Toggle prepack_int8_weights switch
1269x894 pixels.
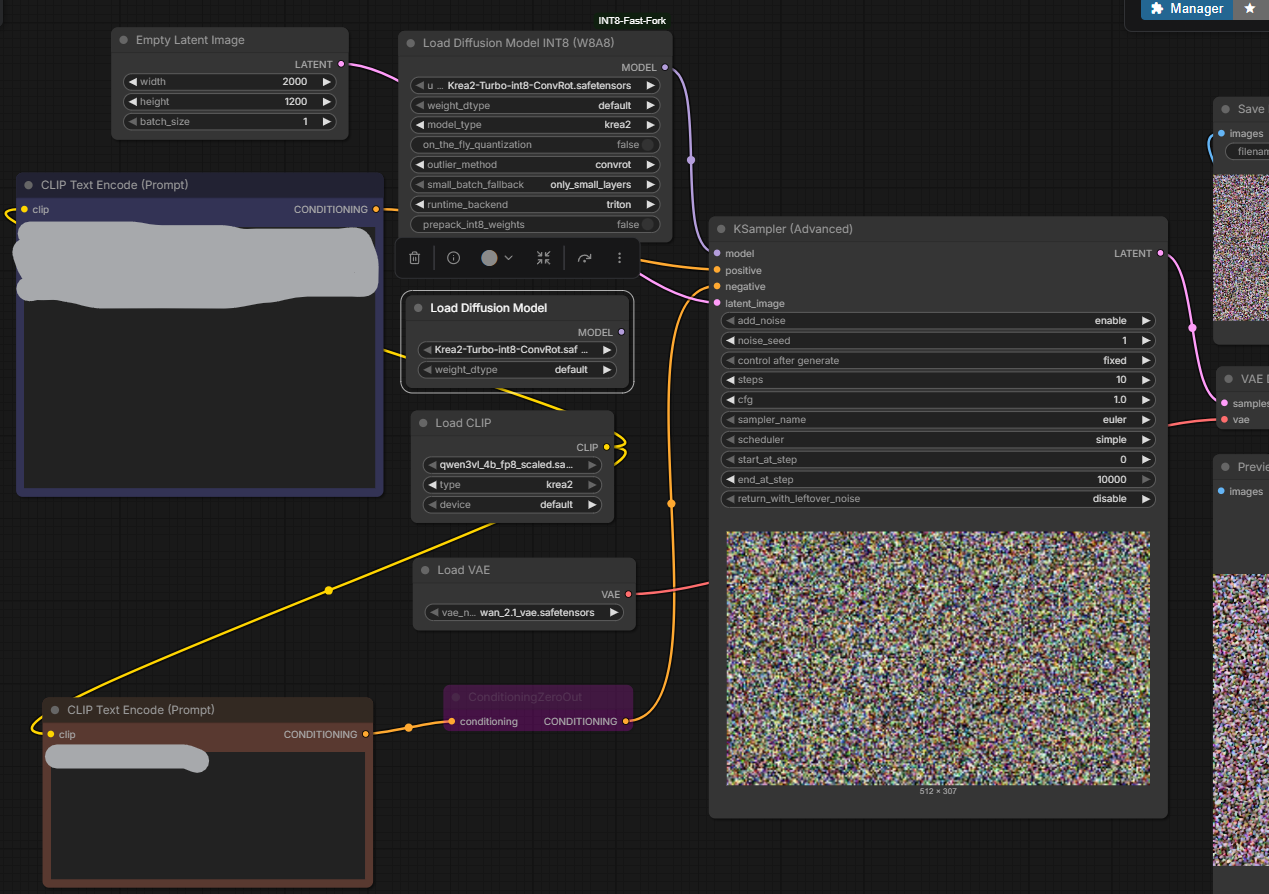(x=648, y=224)
